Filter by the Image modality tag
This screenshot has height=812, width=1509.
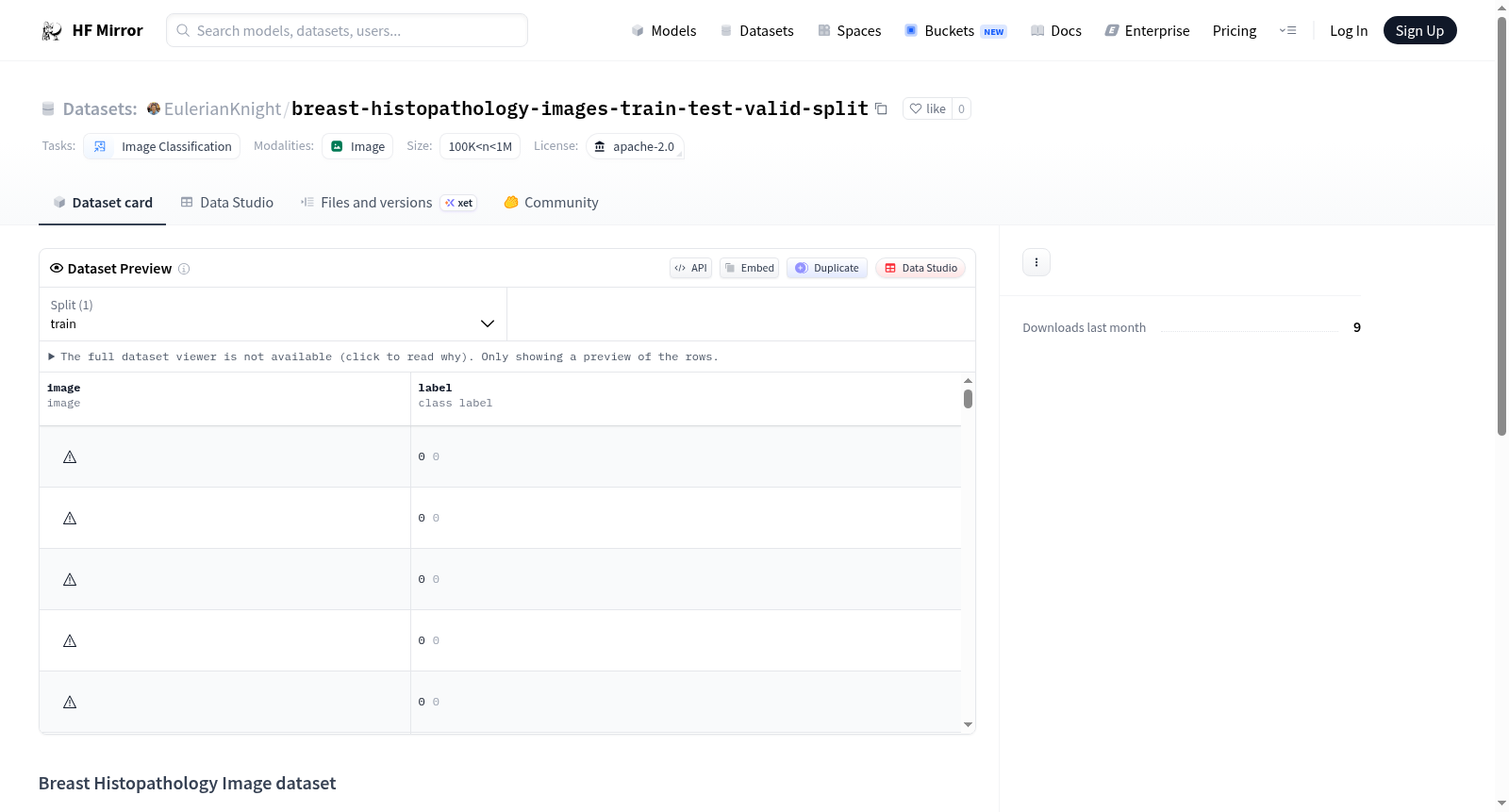pyautogui.click(x=357, y=146)
